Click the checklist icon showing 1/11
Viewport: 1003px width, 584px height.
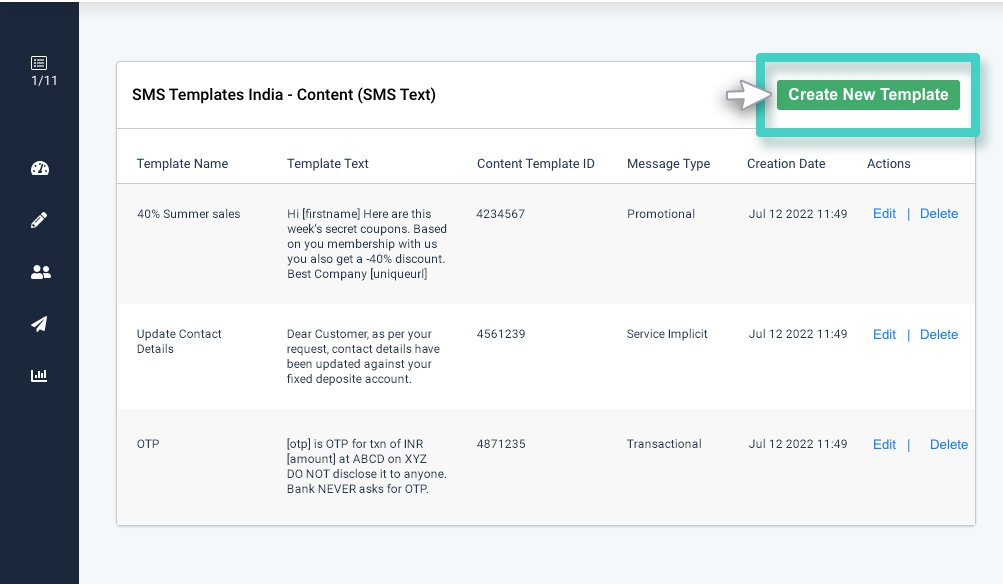click(39, 70)
